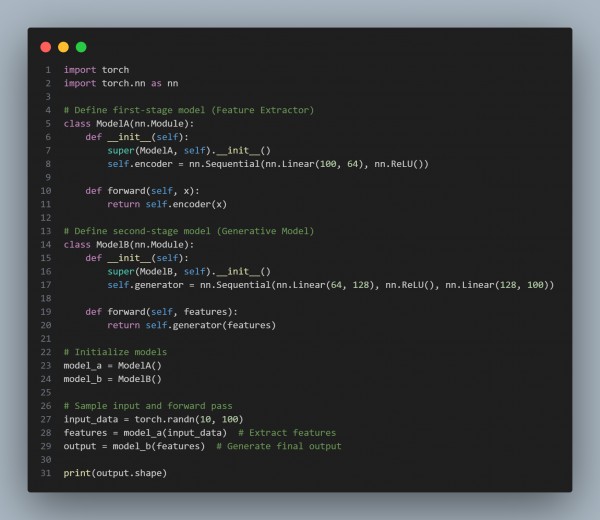
Task: Click line number 31
Action: pos(46,473)
